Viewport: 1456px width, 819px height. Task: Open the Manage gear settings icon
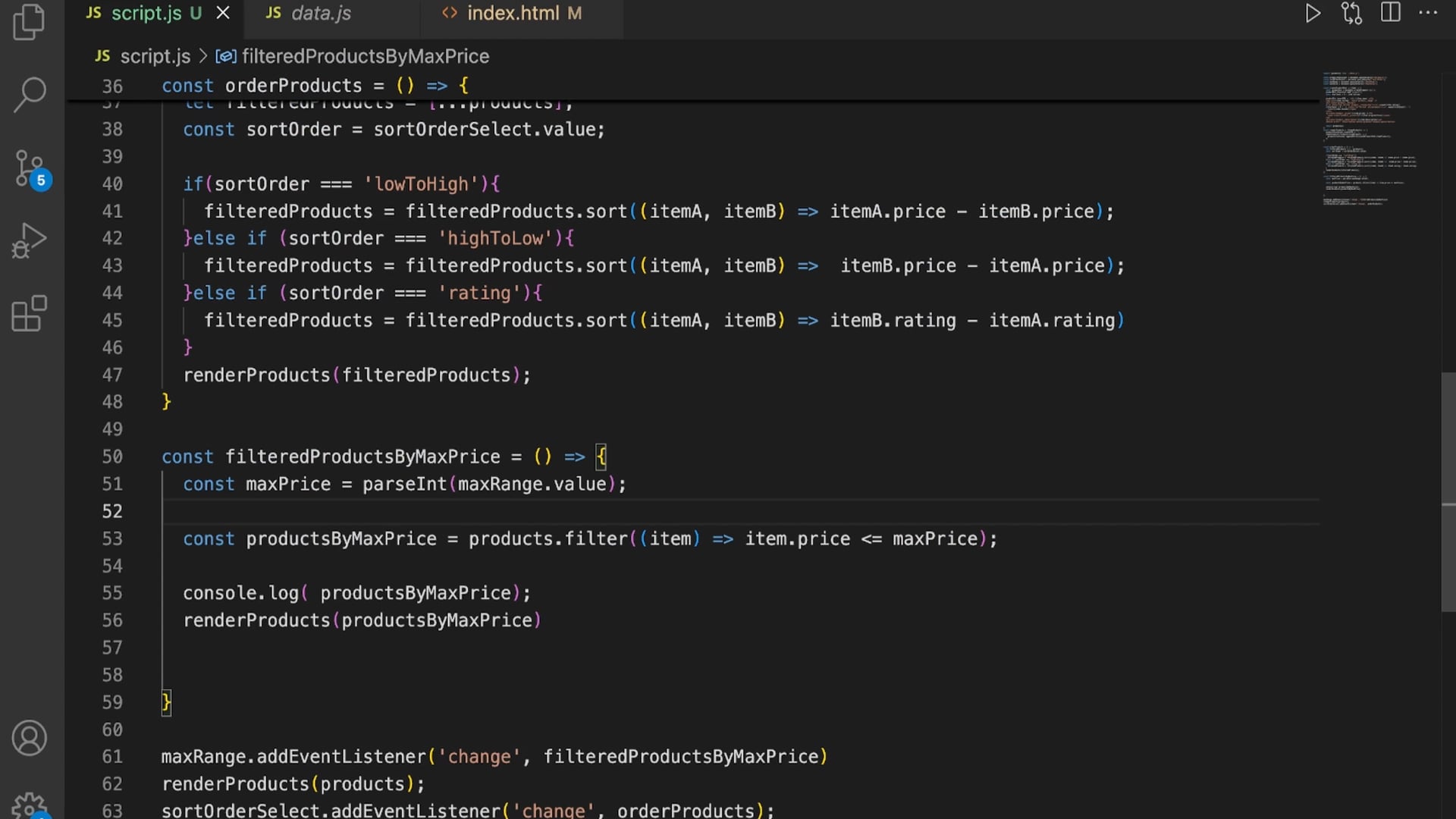click(30, 805)
